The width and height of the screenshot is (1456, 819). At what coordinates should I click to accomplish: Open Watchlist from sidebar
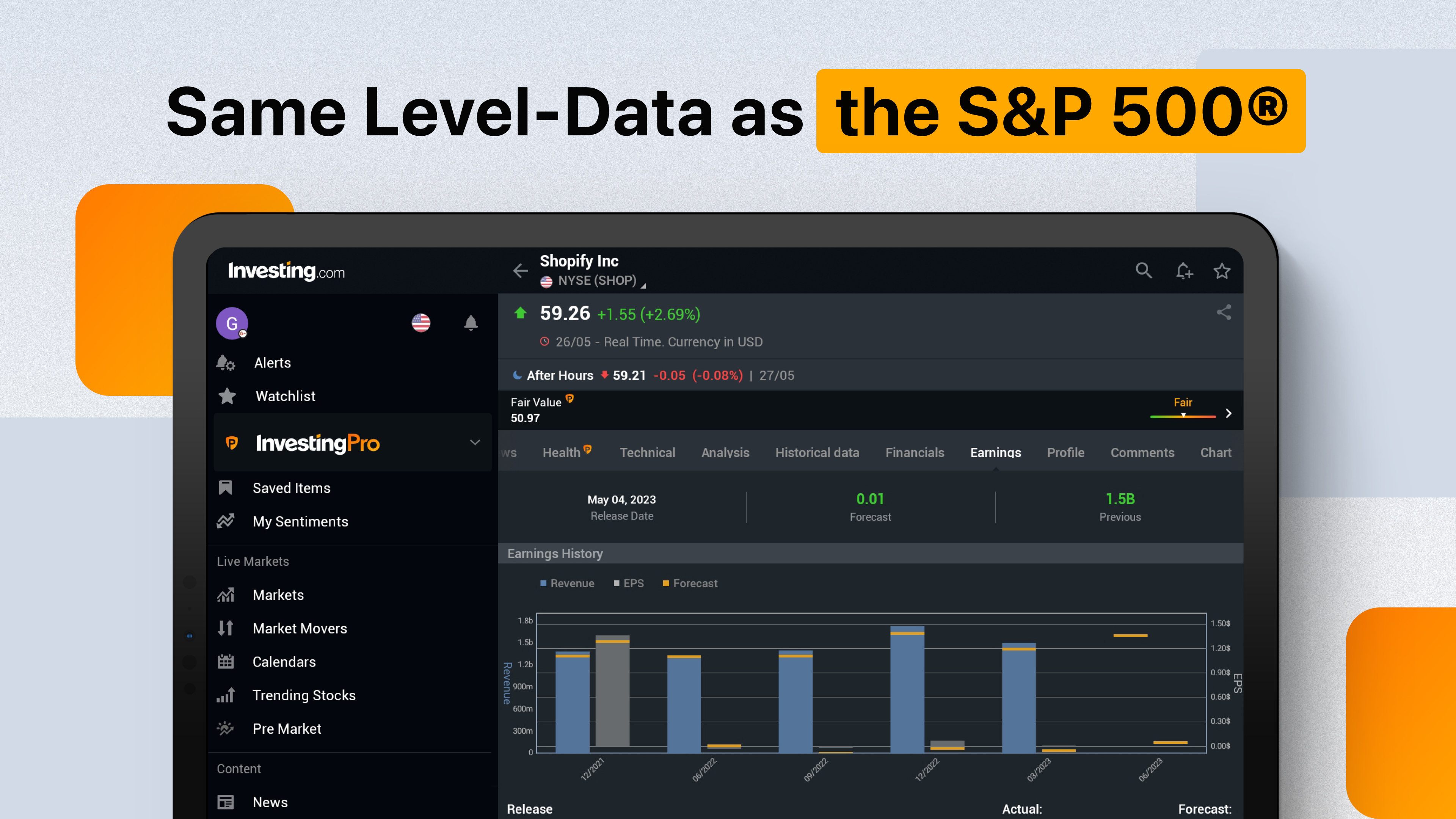pyautogui.click(x=285, y=396)
